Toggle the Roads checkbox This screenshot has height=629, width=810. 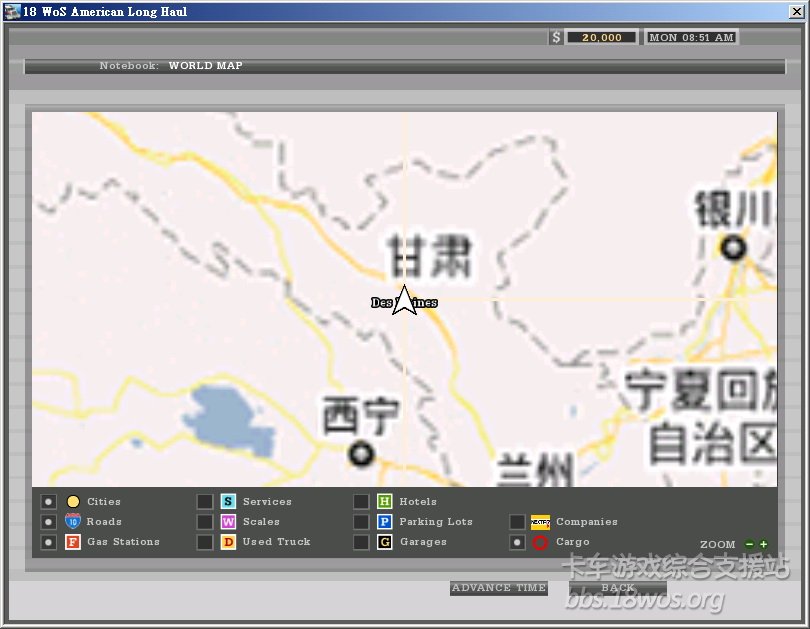49,522
